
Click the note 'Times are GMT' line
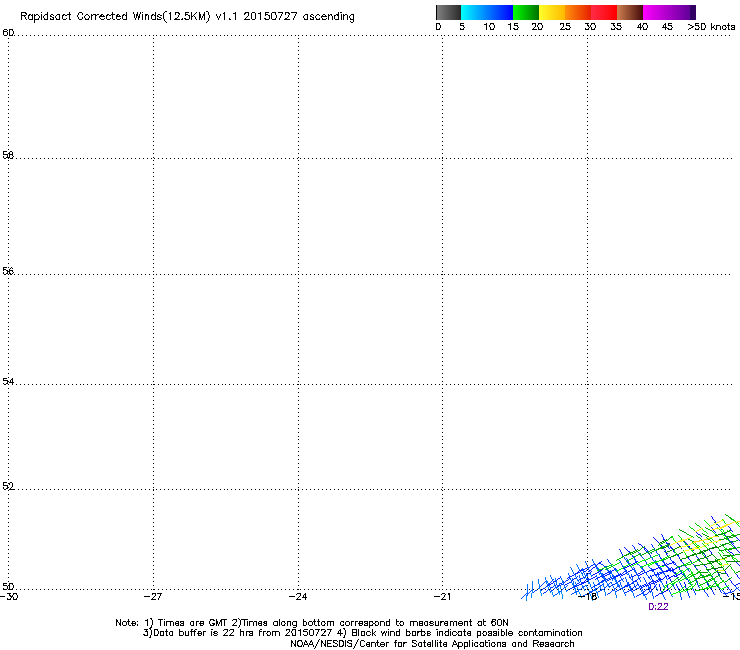[x=312, y=623]
